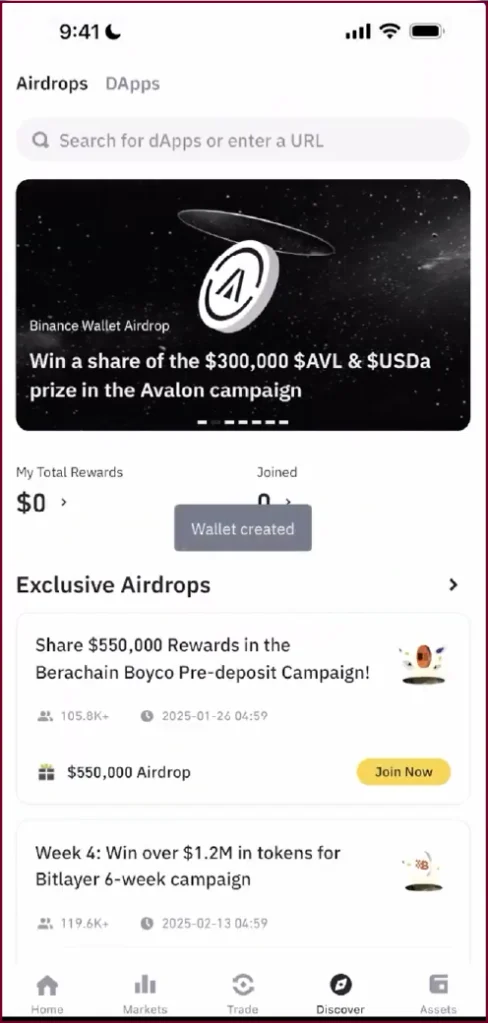
Task: Select the Discover compass icon
Action: (x=341, y=984)
